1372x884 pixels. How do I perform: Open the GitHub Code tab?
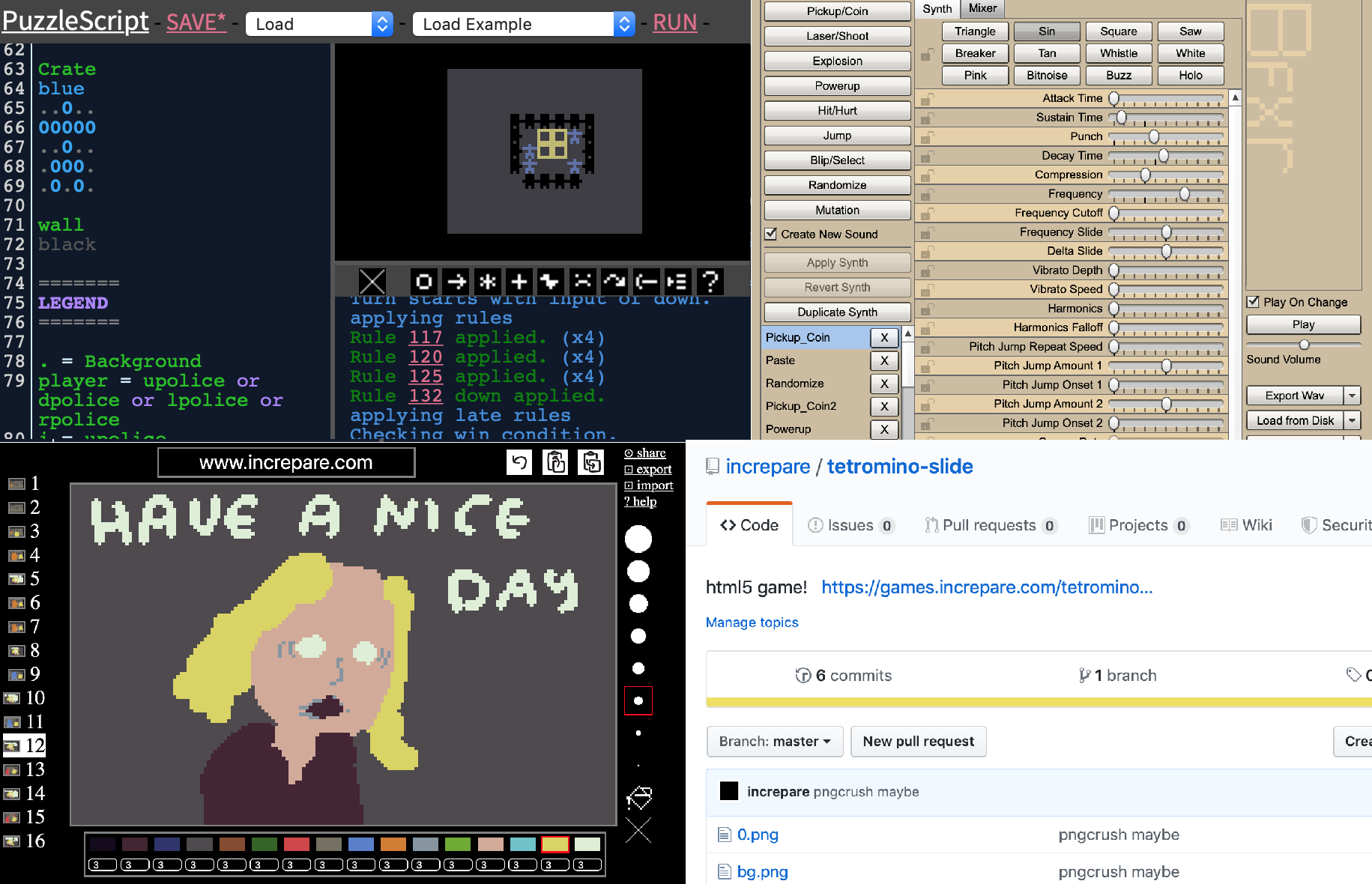point(749,525)
